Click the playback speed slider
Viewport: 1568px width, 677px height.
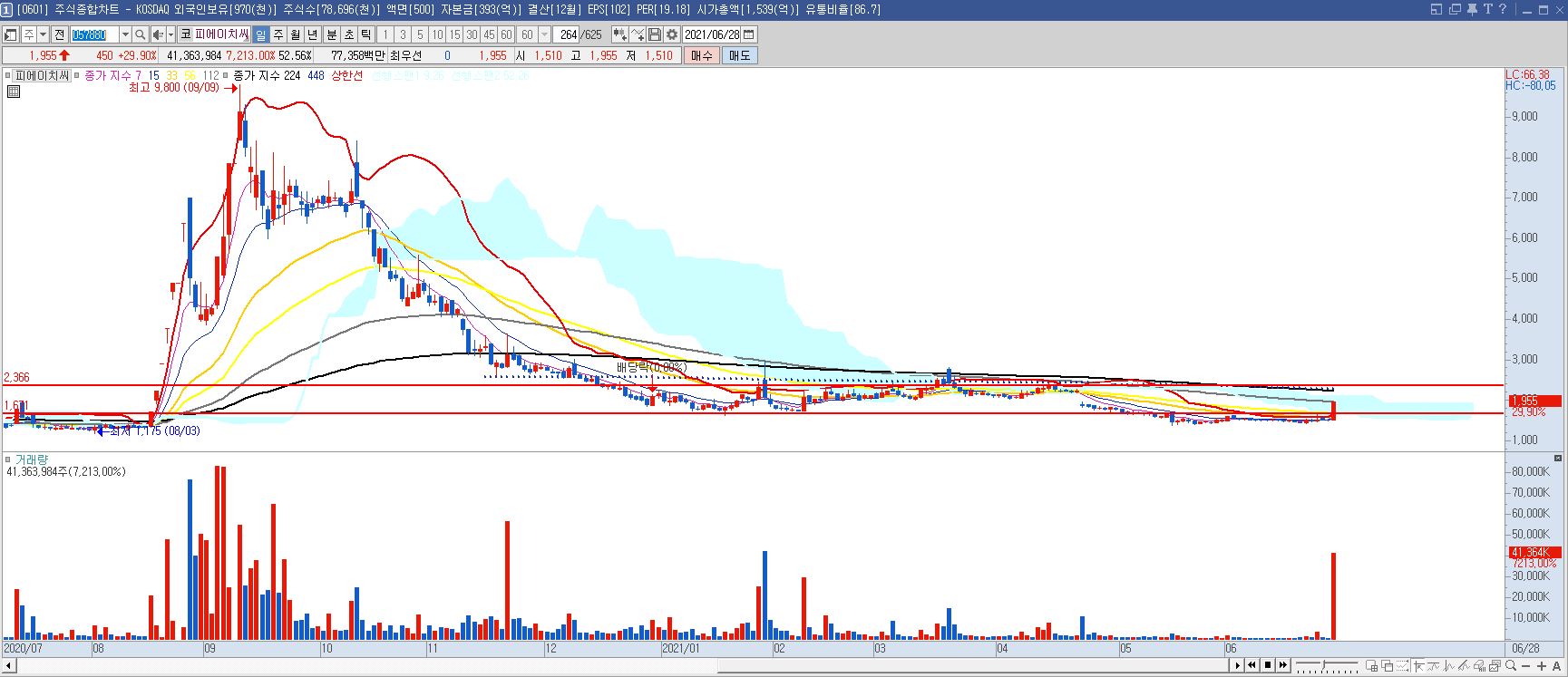pyautogui.click(x=1327, y=665)
